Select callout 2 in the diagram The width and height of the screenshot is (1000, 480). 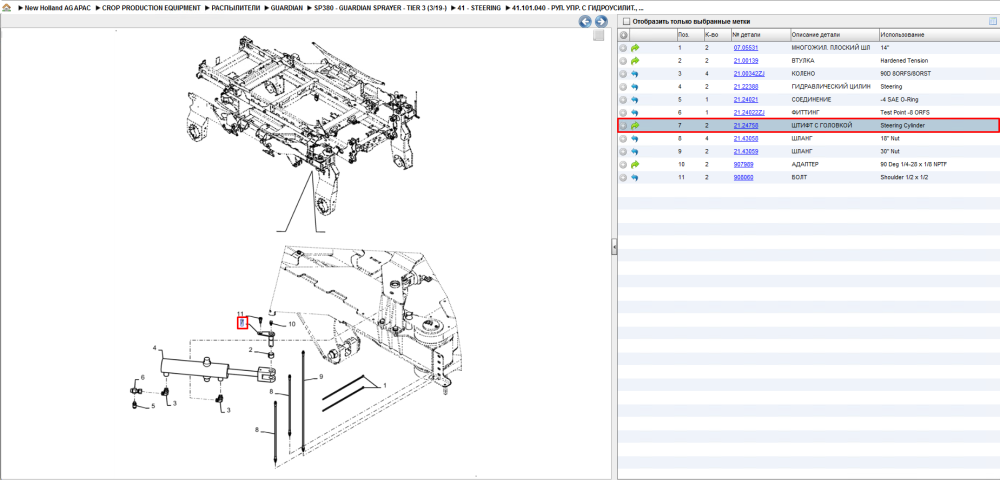[x=251, y=351]
